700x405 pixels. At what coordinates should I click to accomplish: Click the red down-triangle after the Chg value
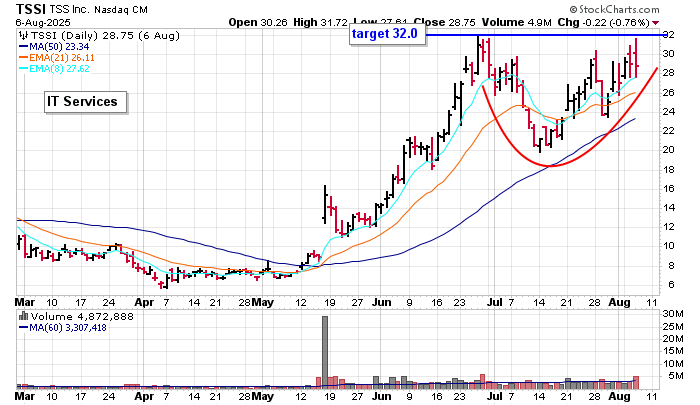[x=655, y=23]
